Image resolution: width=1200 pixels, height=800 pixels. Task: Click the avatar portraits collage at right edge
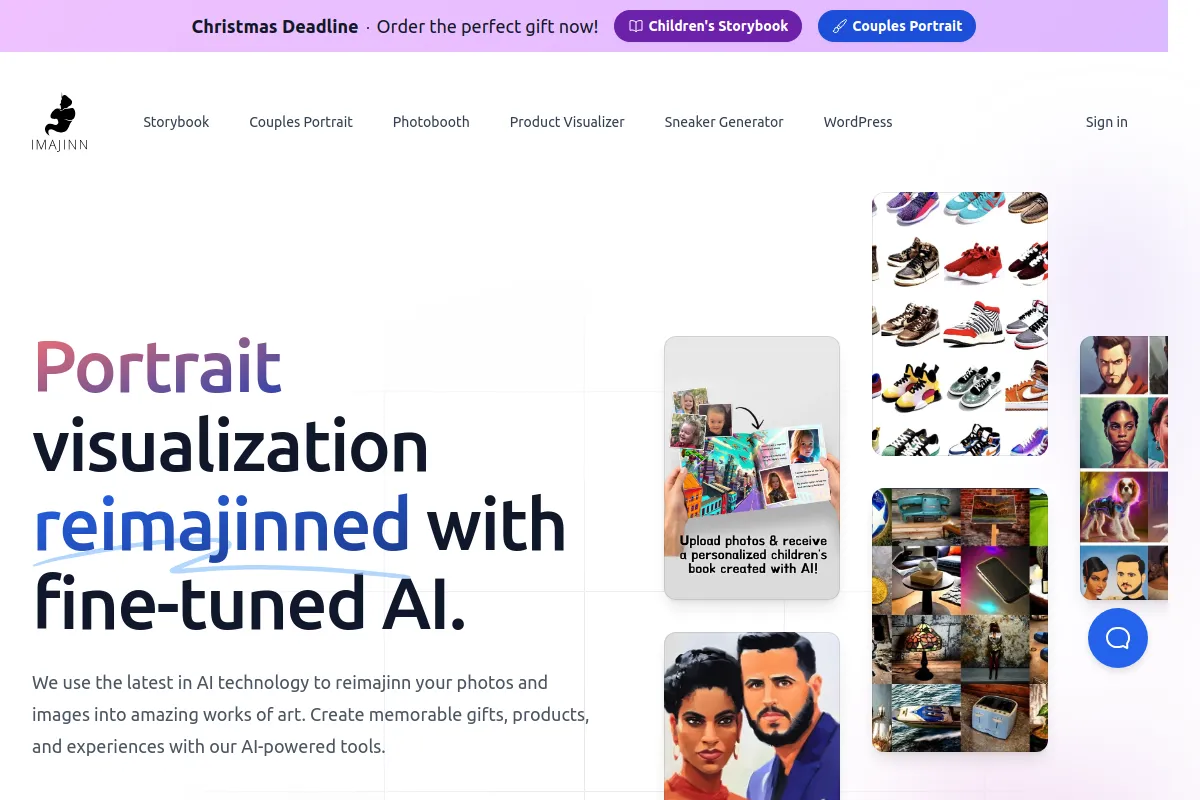click(1124, 468)
